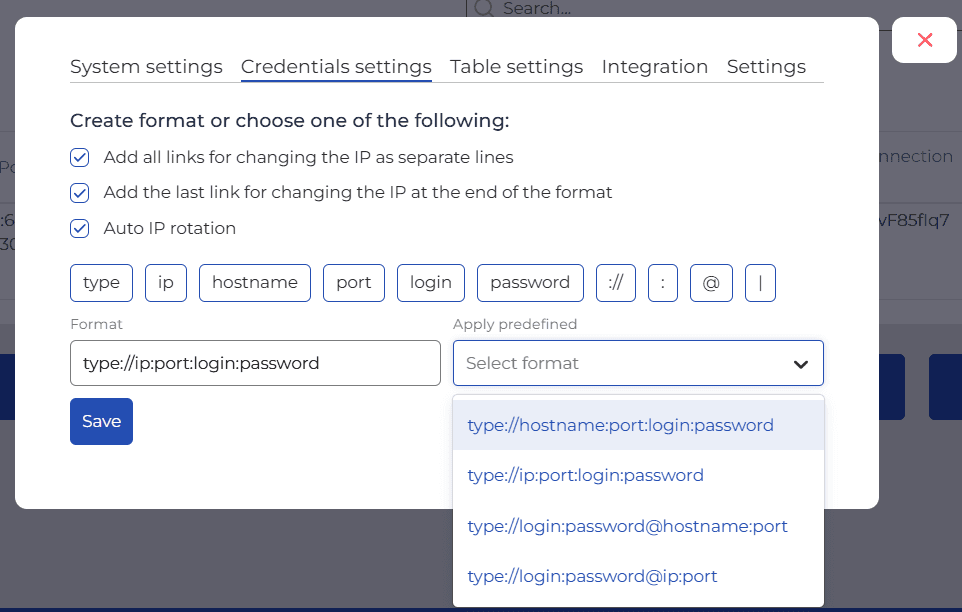Choose type://login:password@ip:port predefined format
The image size is (962, 612).
click(x=592, y=576)
